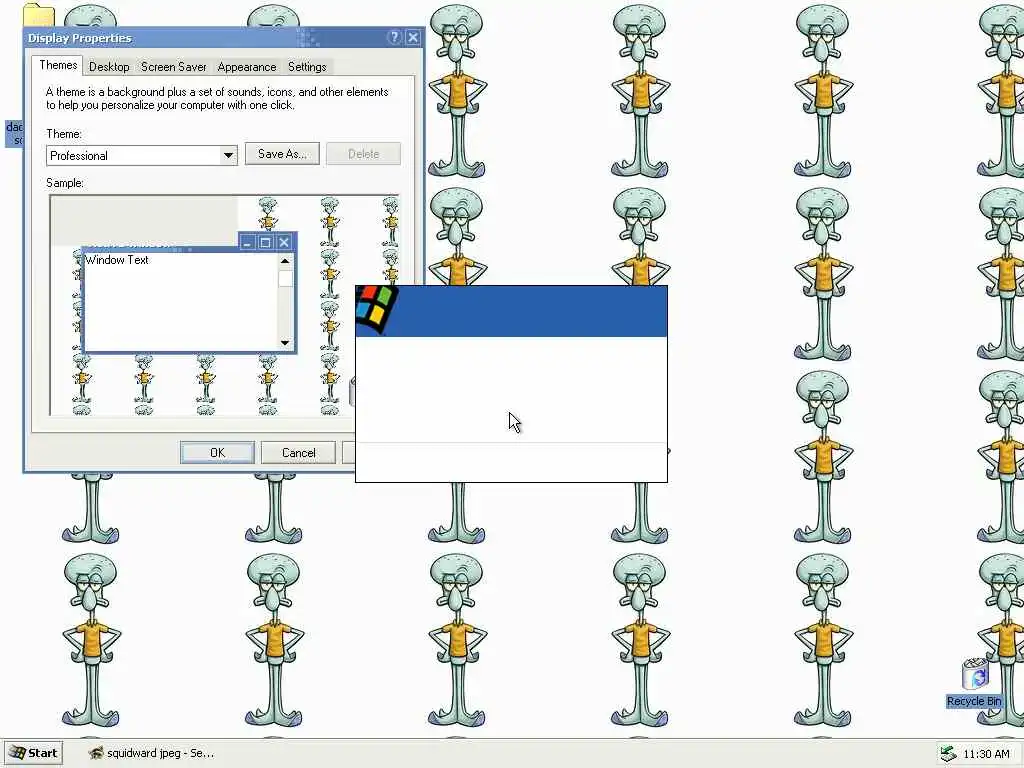Select the Recycle Bin desktop icon
The width and height of the screenshot is (1024, 768).
[974, 683]
